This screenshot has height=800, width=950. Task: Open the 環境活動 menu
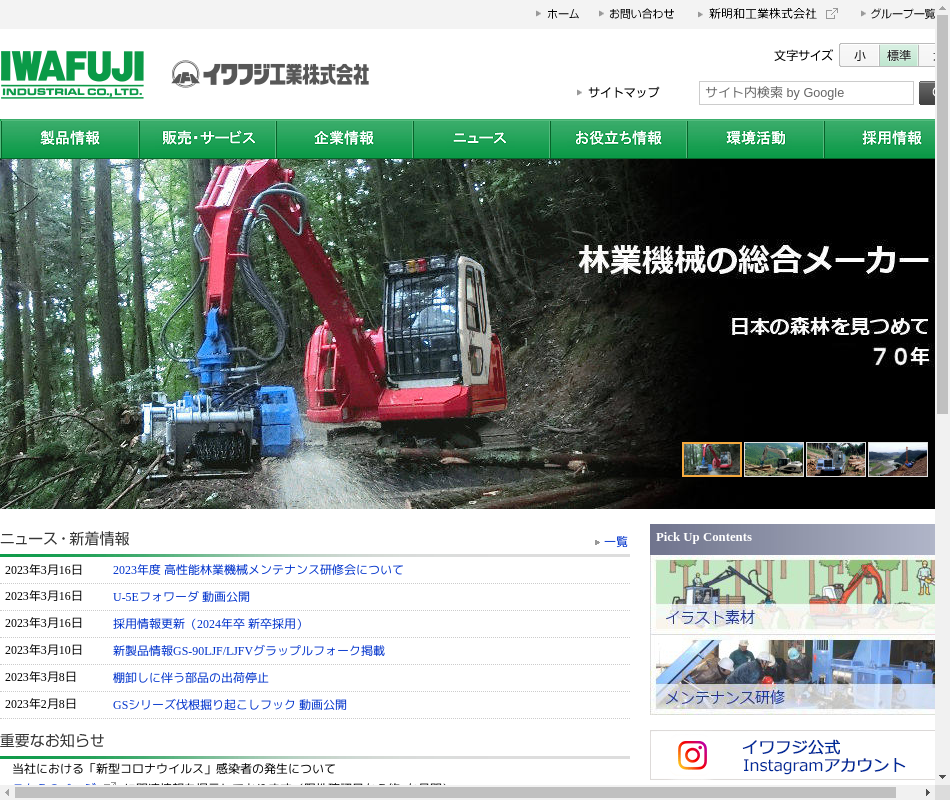756,139
